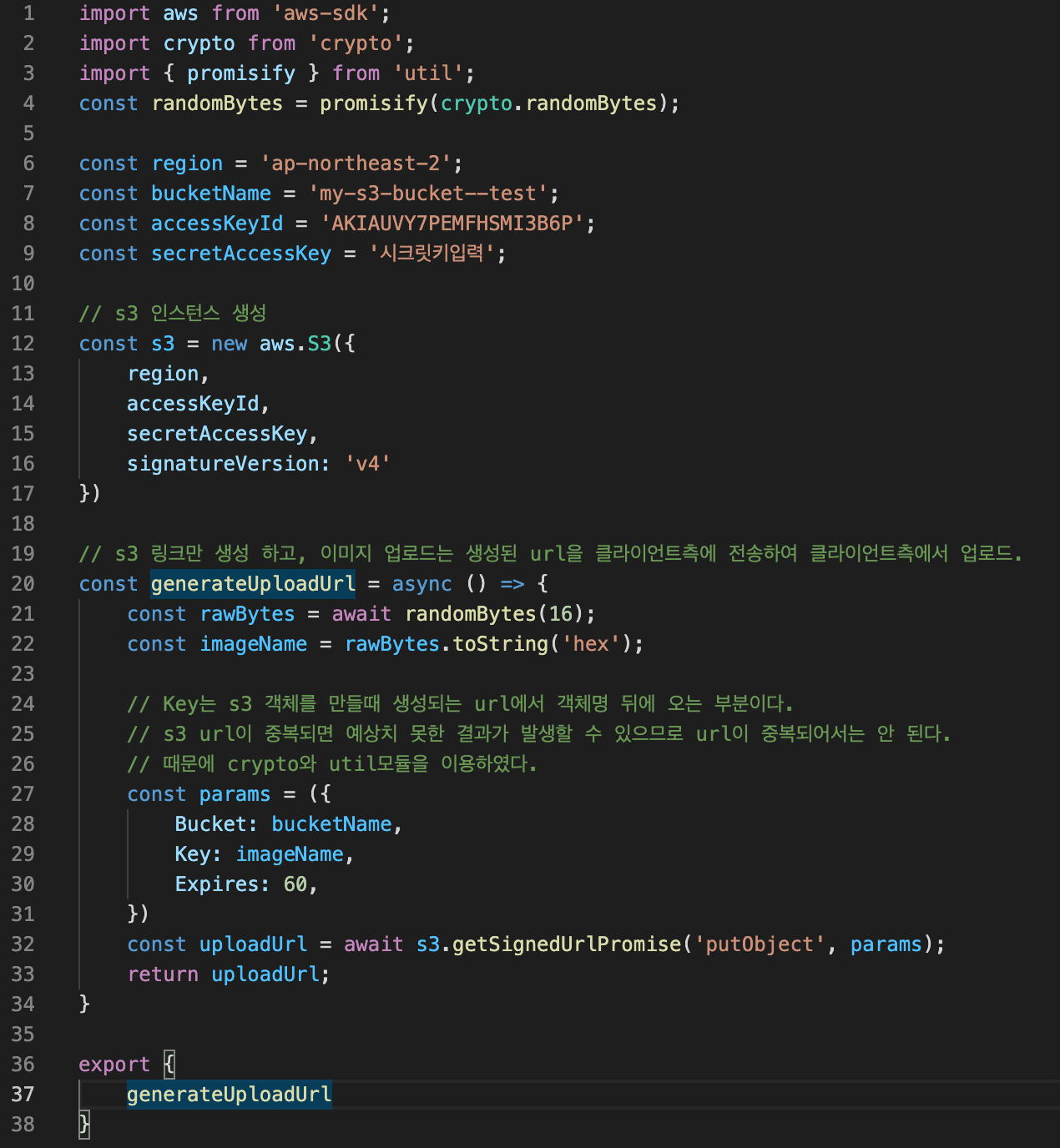Viewport: 1060px width, 1148px height.
Task: Click the signatureVersion property name
Action: click(x=223, y=464)
